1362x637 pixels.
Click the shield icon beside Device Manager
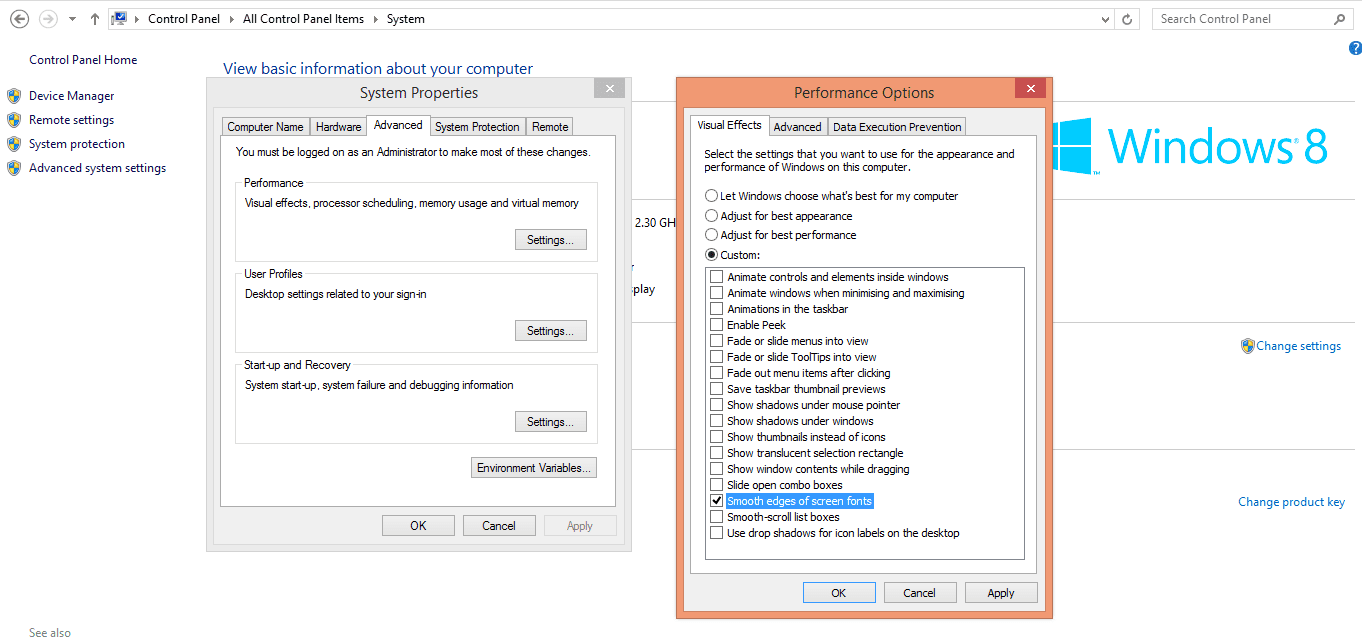(x=14, y=96)
